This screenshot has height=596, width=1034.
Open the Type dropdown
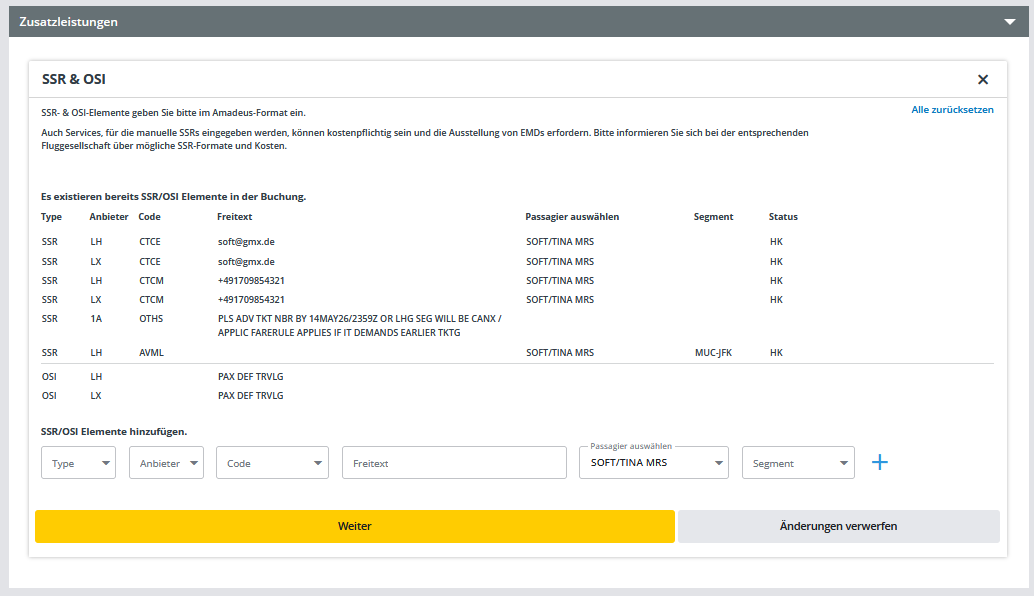point(78,463)
